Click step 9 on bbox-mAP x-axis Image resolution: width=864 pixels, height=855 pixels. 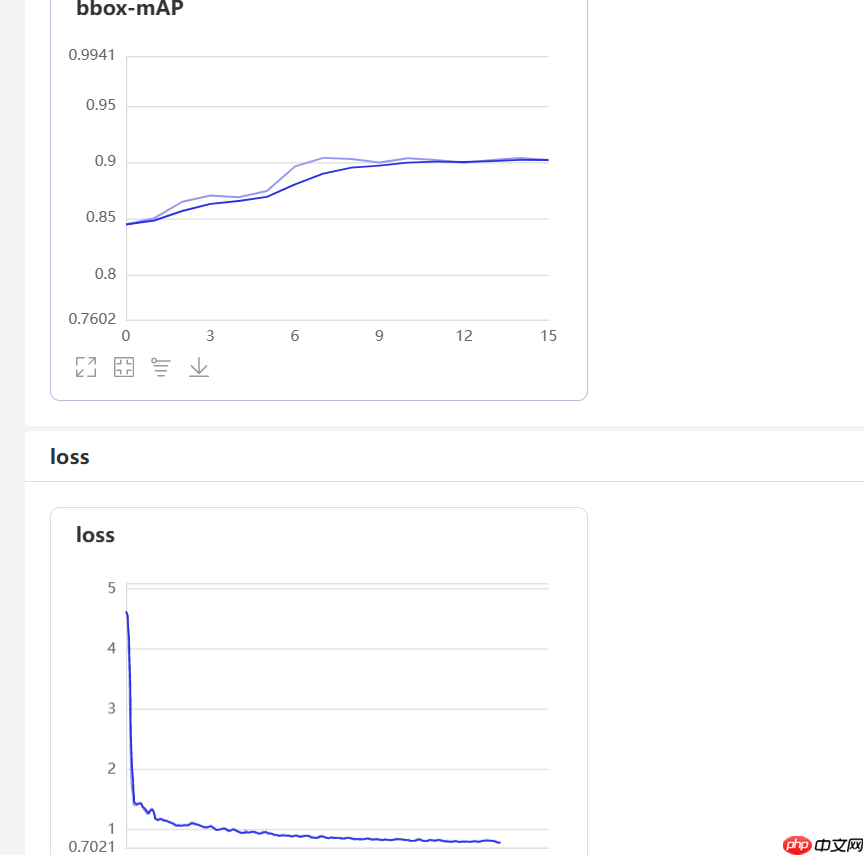[x=379, y=336]
